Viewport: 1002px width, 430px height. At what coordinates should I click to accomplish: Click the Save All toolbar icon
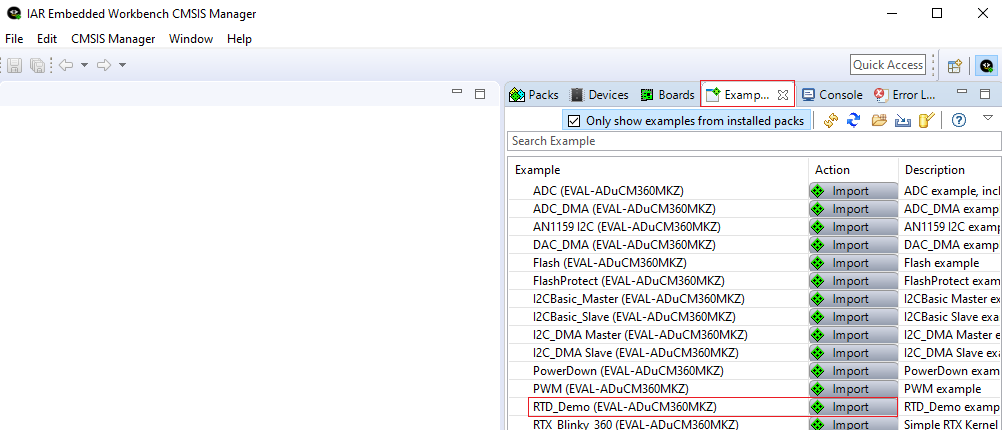37,65
